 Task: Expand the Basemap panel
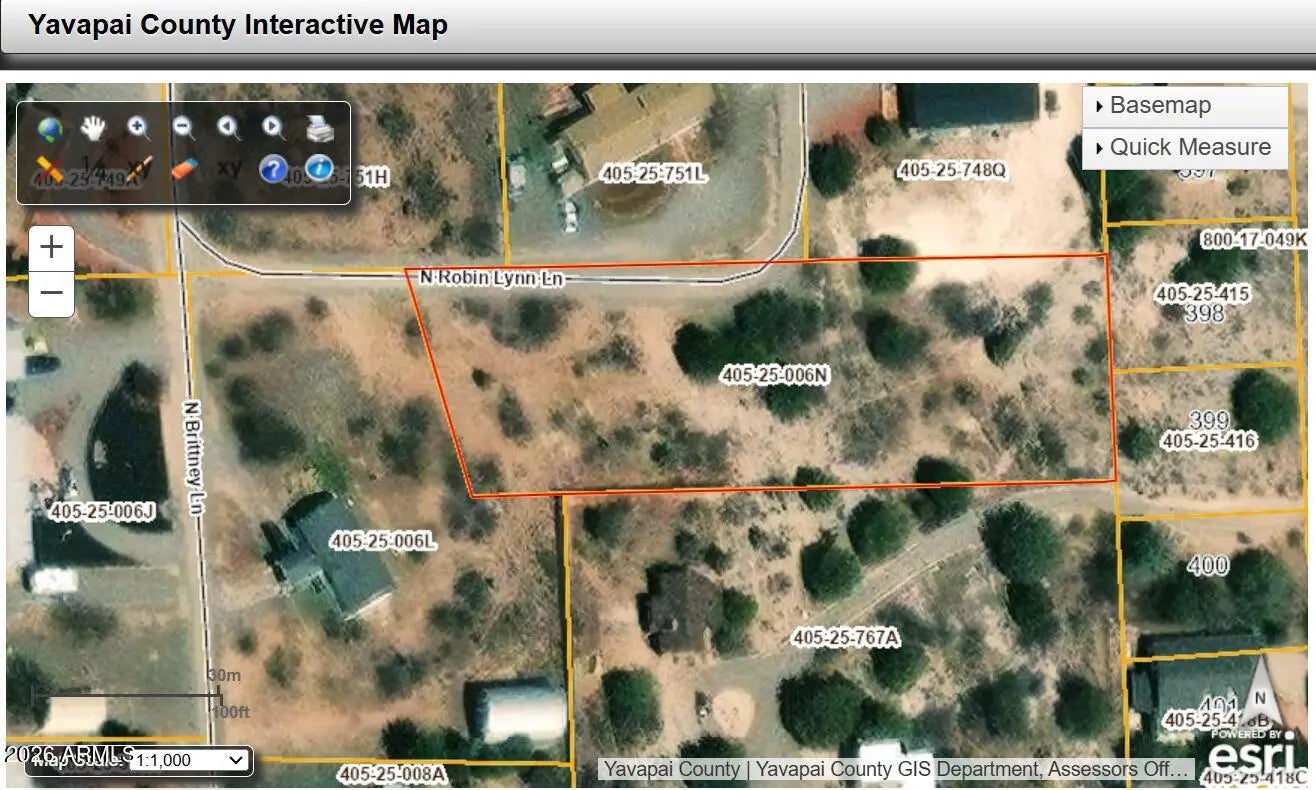pyautogui.click(x=1185, y=106)
